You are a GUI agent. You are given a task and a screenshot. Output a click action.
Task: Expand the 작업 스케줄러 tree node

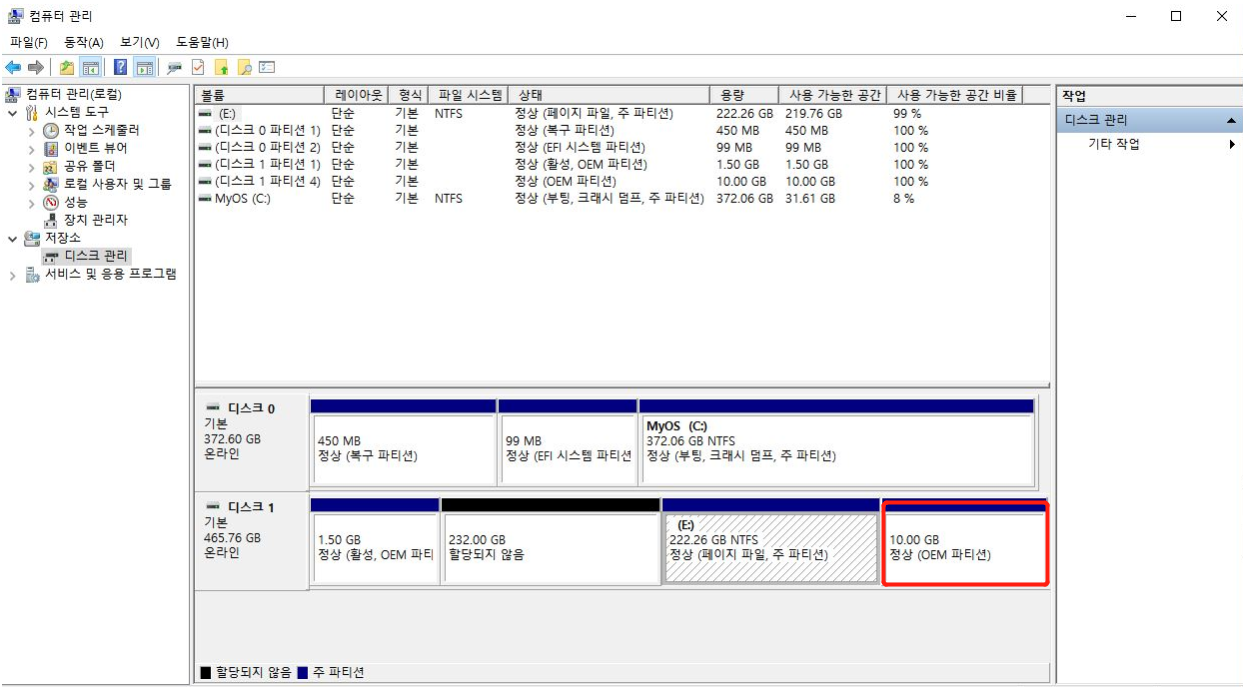click(31, 131)
